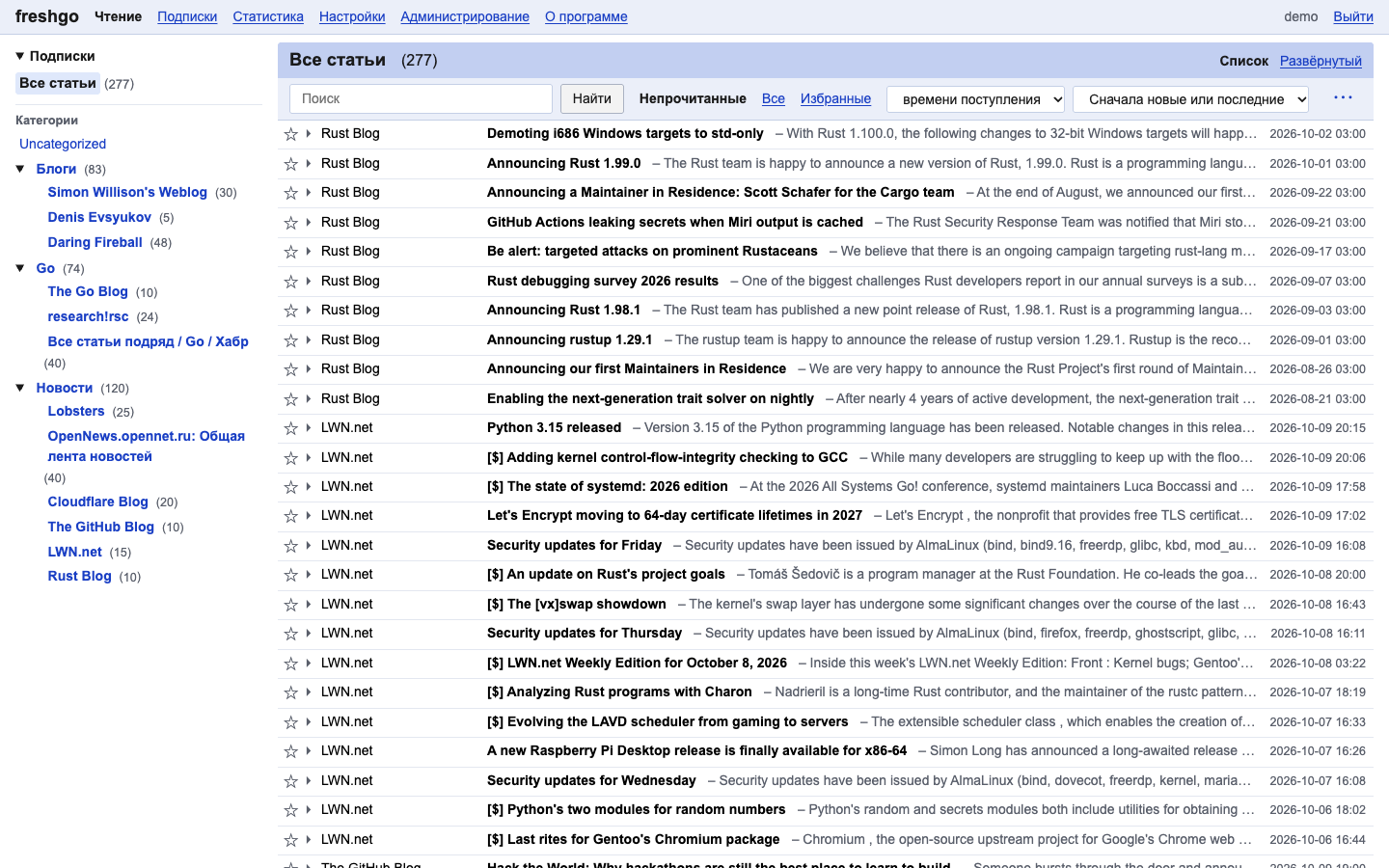1389x868 pixels.
Task: Open 'Сначала новые или последние' order dropdown
Action: [x=1191, y=99]
